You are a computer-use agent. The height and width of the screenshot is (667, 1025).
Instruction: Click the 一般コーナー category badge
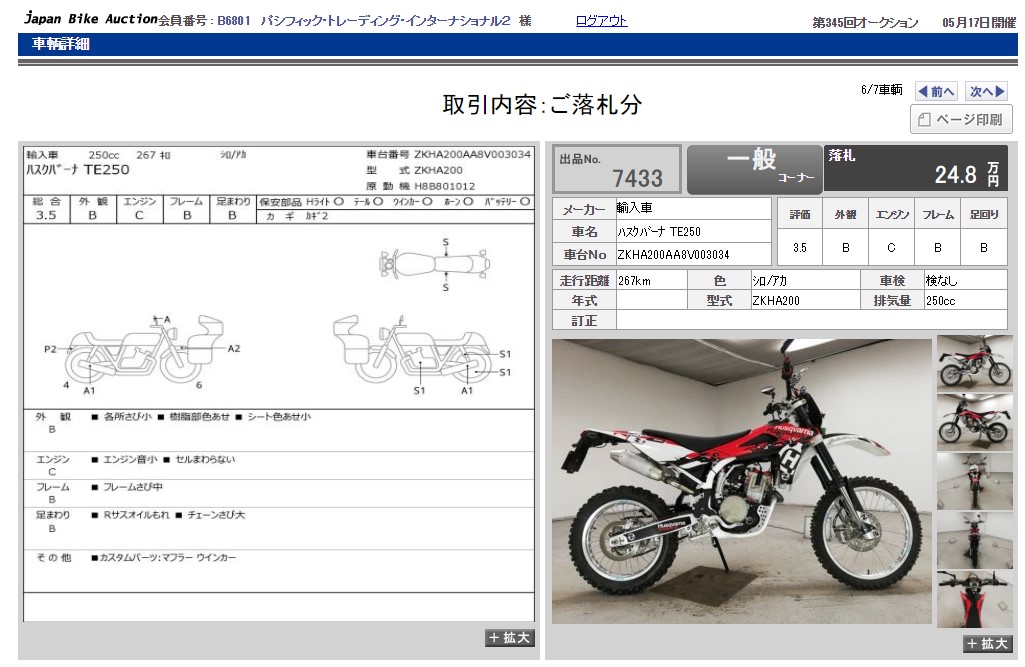753,169
